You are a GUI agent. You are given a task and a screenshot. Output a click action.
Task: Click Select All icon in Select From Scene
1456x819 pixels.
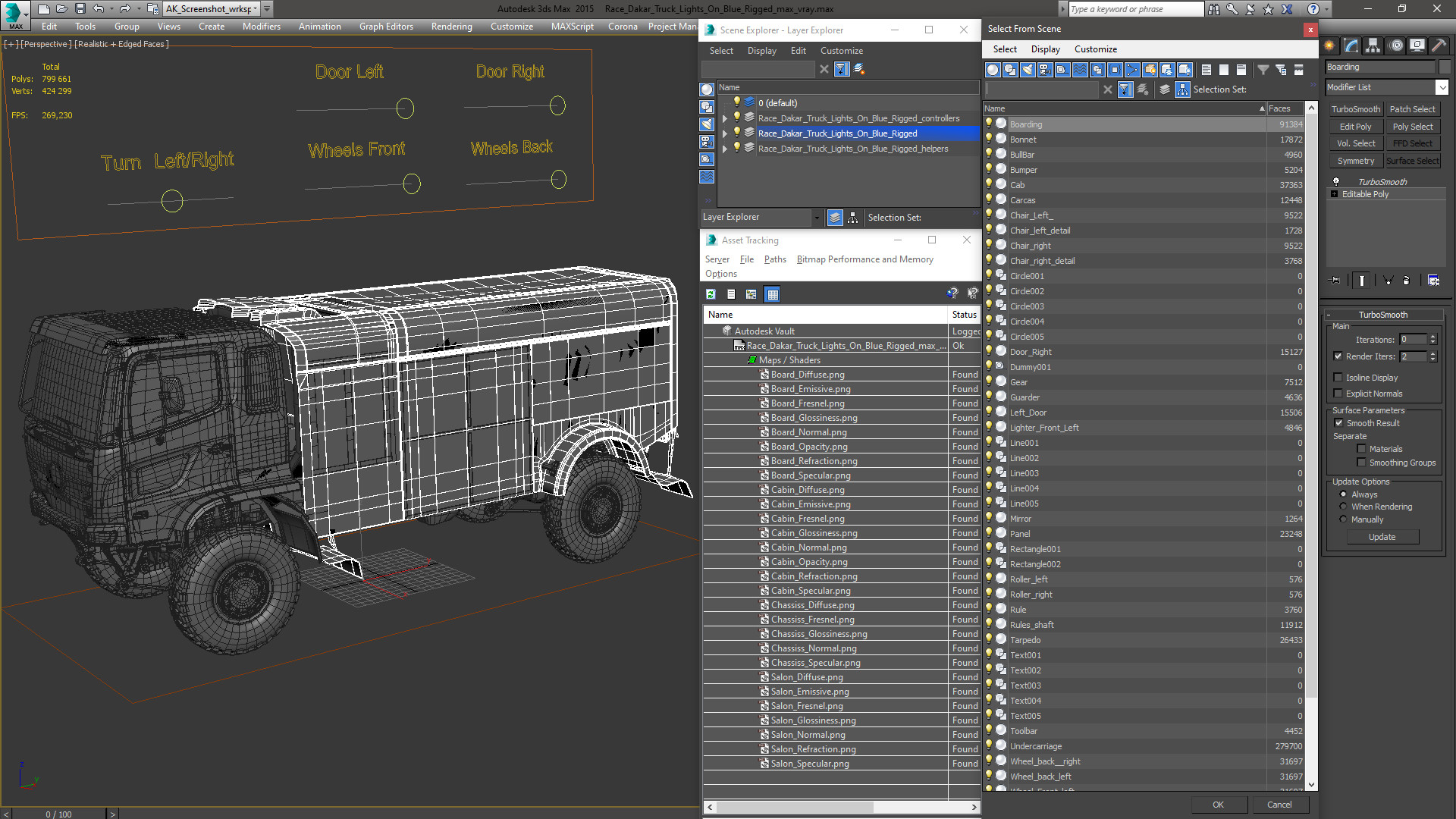tap(1207, 70)
